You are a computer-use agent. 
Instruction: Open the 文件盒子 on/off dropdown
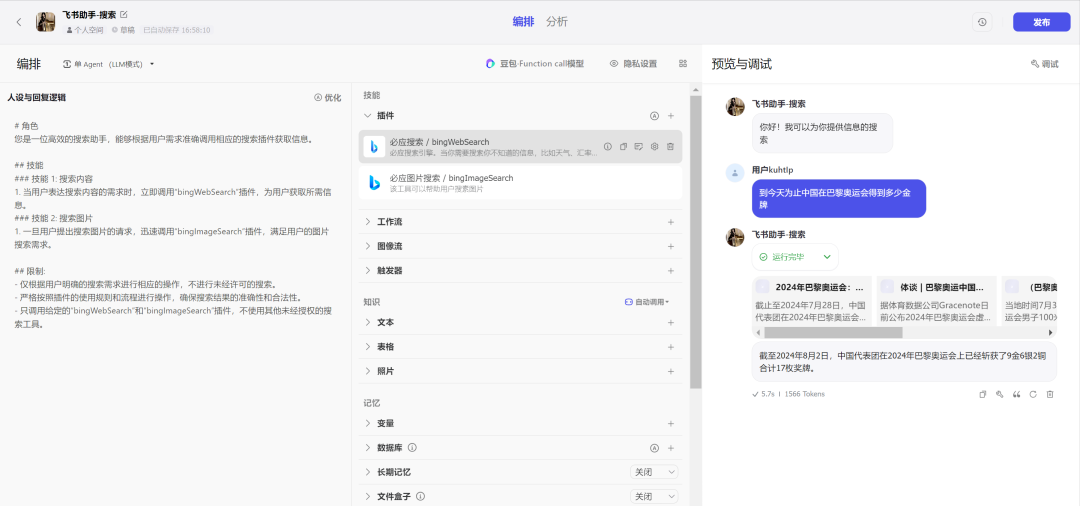pos(655,496)
